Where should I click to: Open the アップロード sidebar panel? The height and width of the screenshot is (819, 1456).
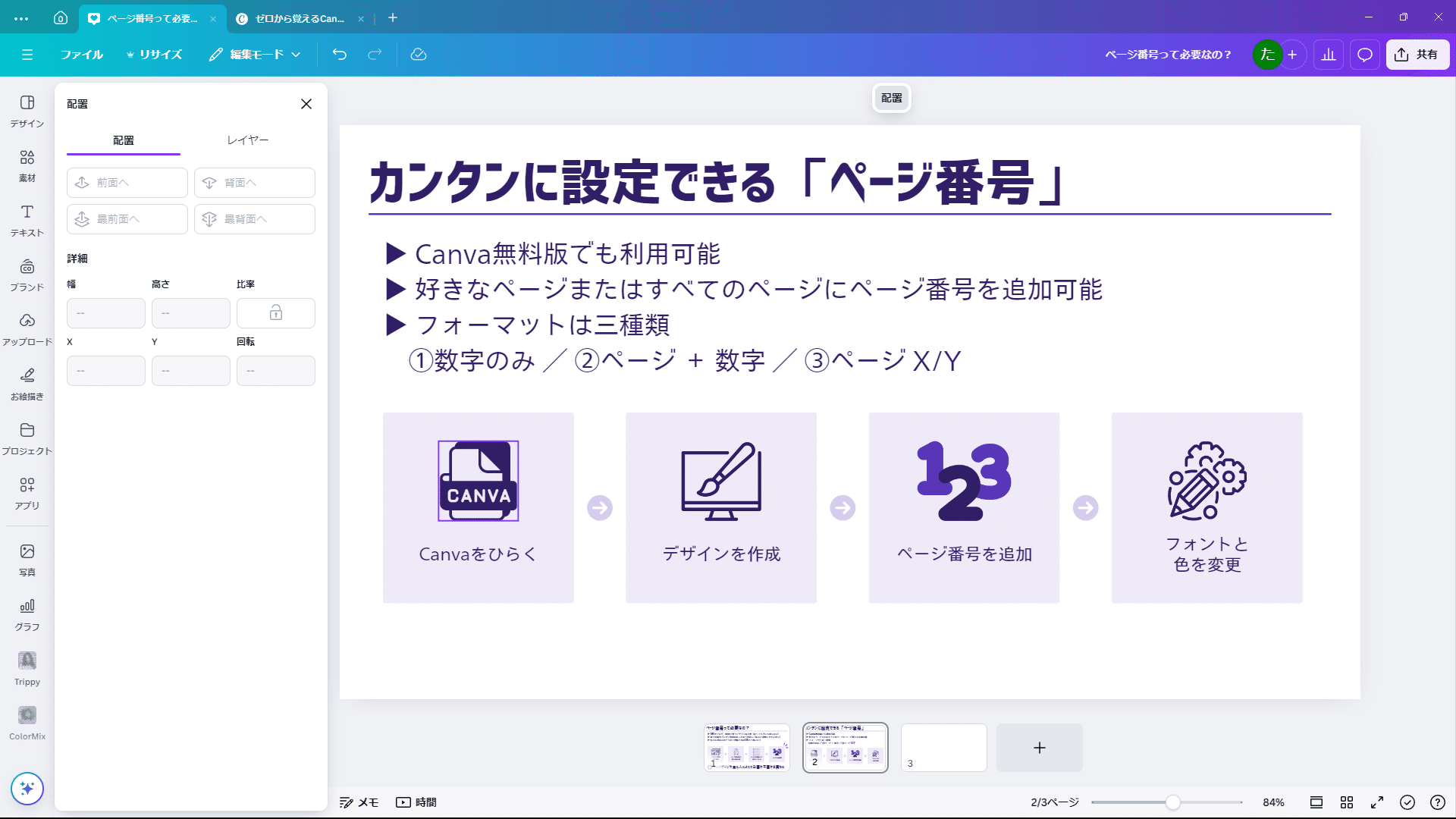(x=27, y=329)
